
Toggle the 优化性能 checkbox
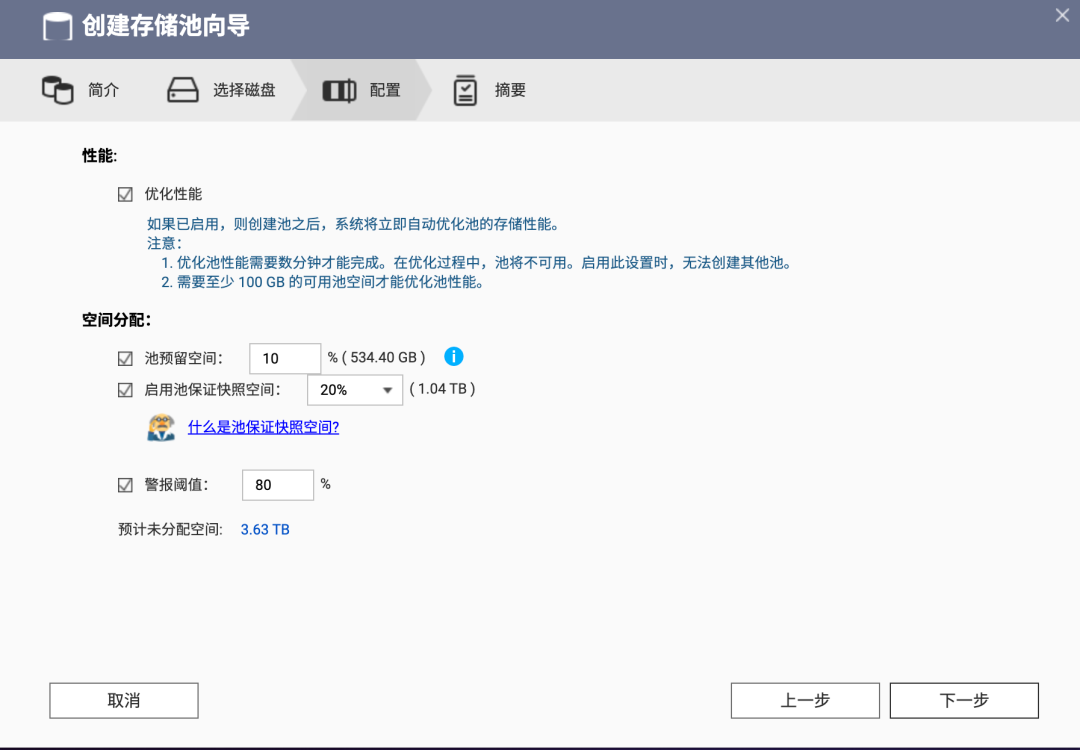(125, 194)
